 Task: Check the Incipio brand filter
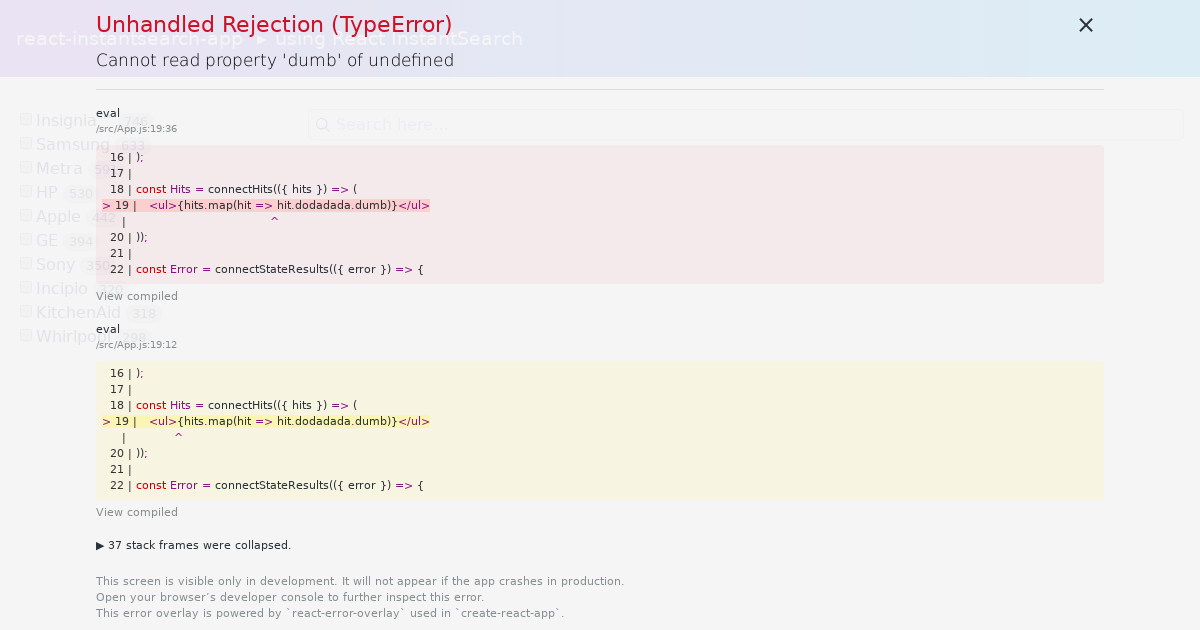[25, 286]
